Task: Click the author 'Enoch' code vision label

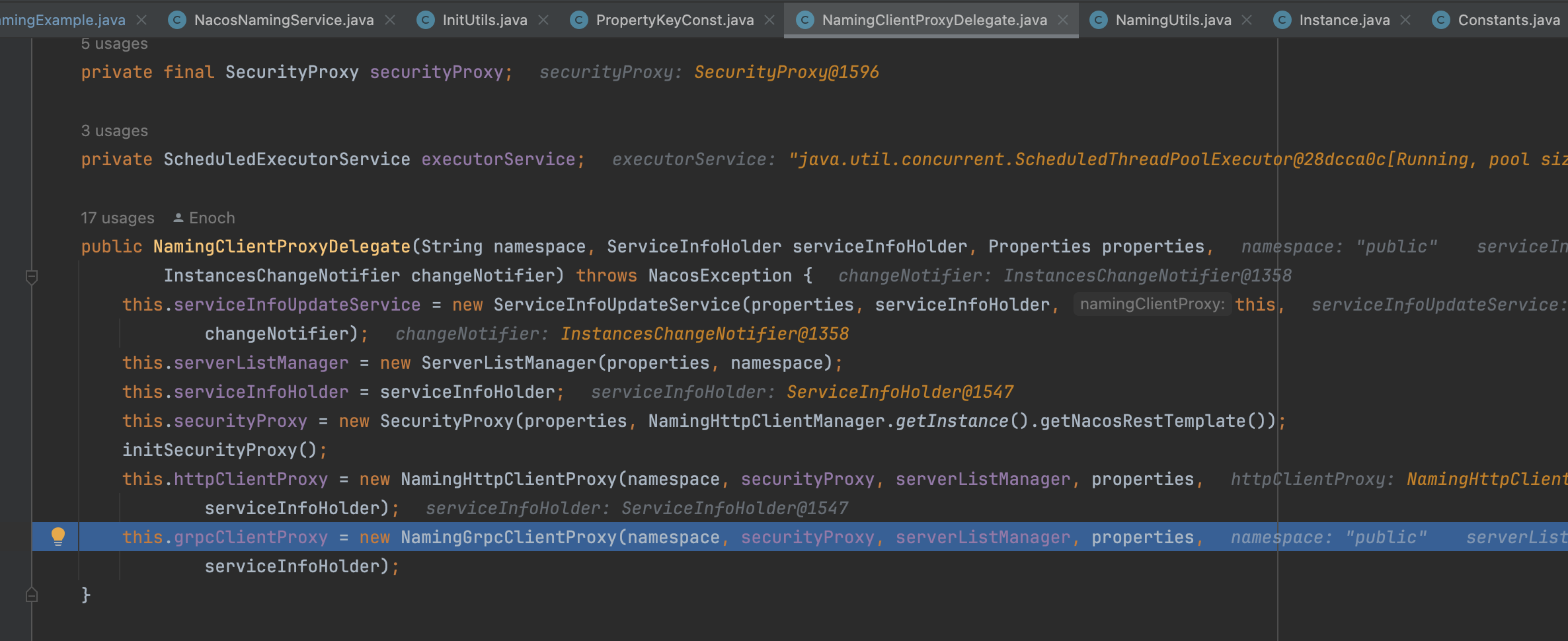Action: [204, 218]
